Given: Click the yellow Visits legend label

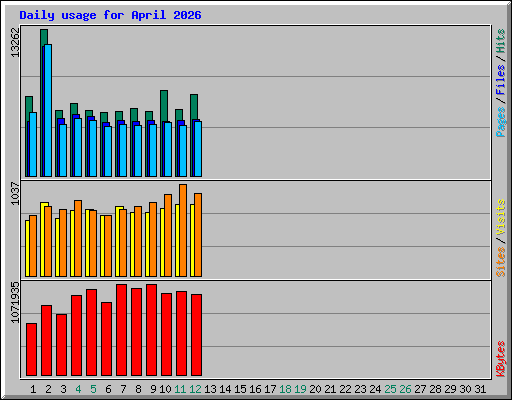Looking at the screenshot, I should coord(500,217).
